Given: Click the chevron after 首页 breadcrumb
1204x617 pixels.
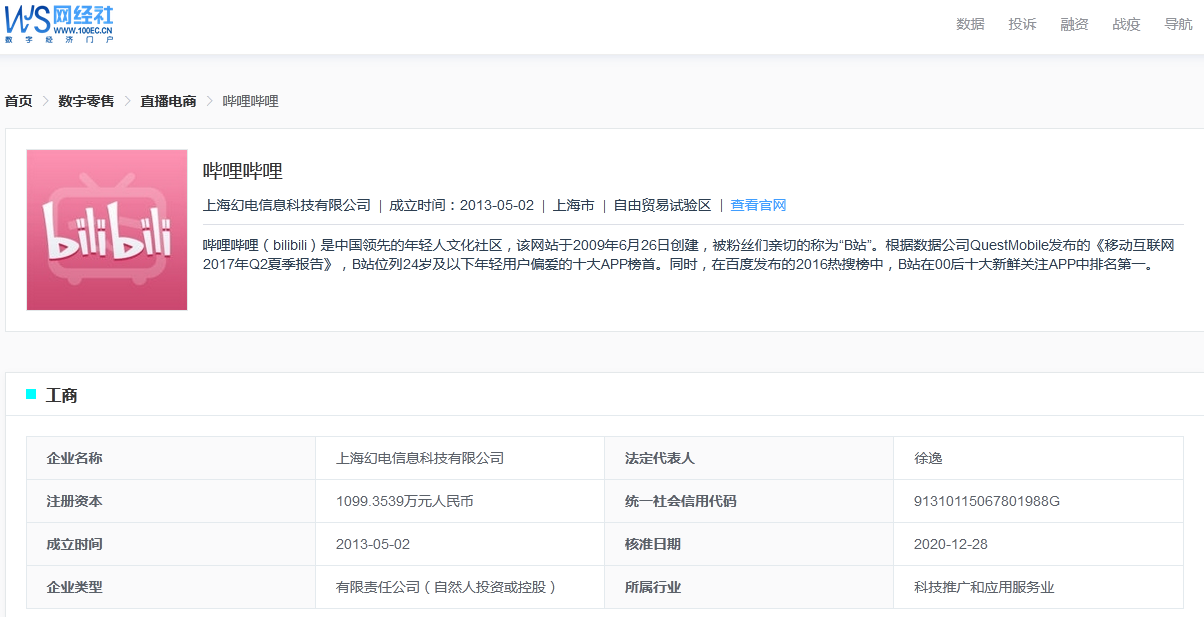Looking at the screenshot, I should pos(46,101).
